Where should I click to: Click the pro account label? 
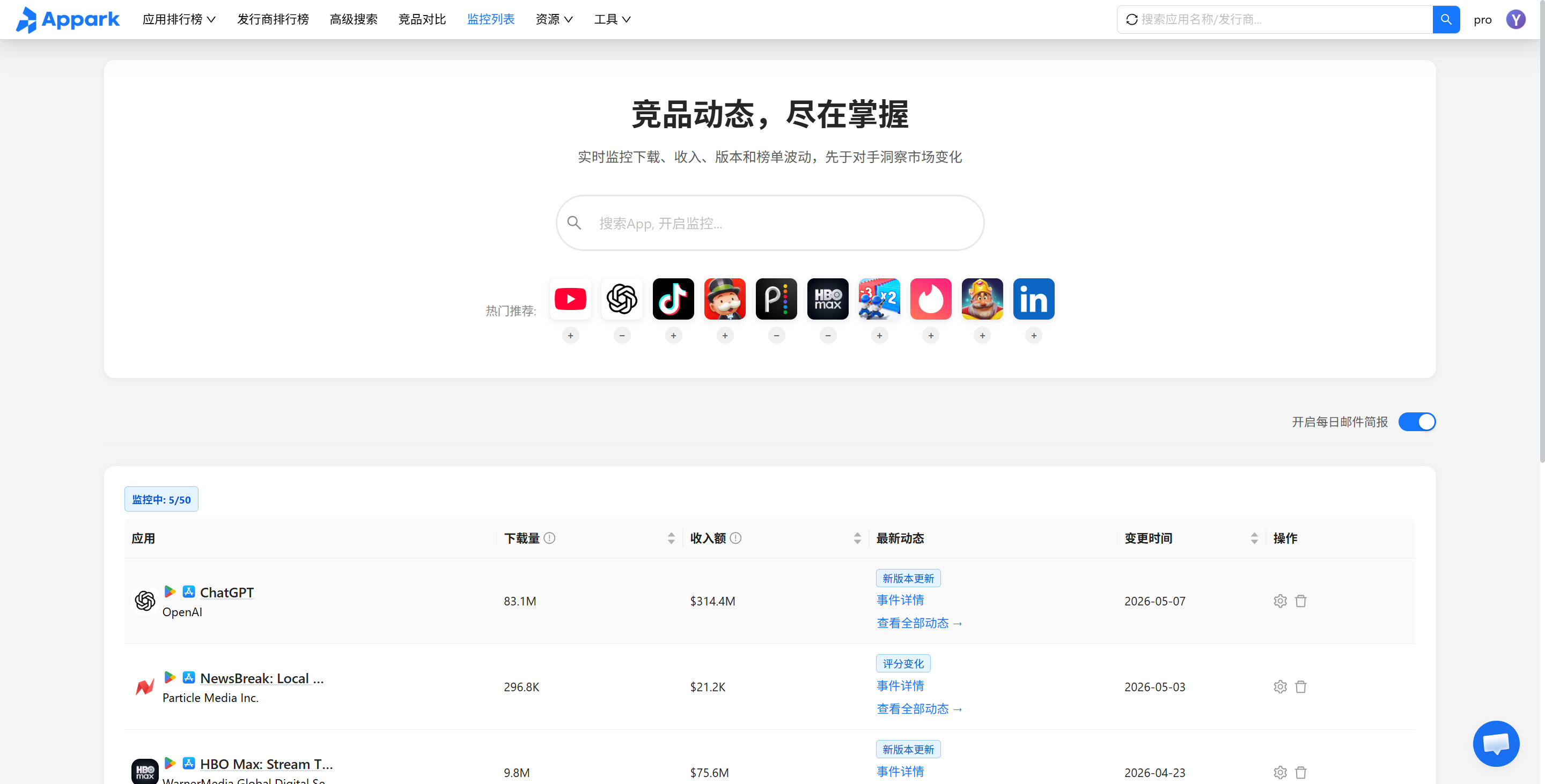1483,20
